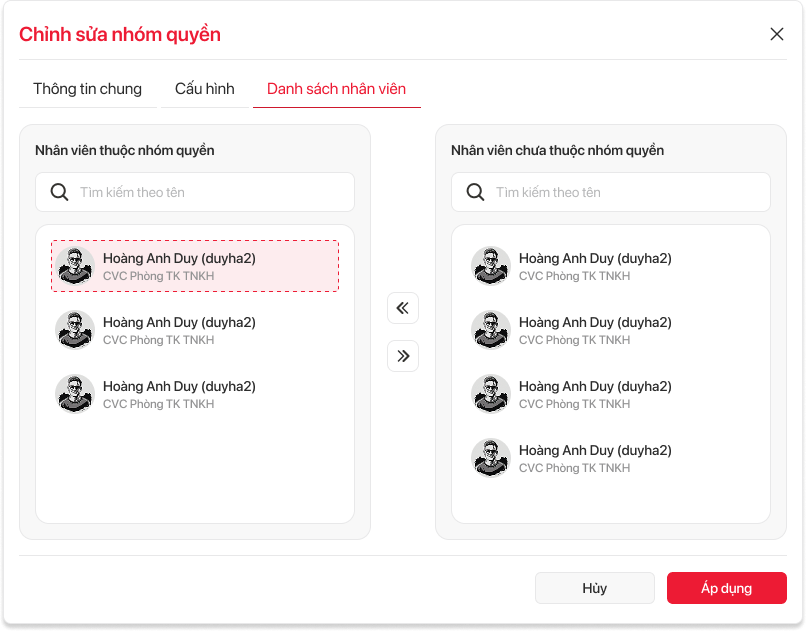Click the double right arrow transfer button
The width and height of the screenshot is (806, 631).
click(x=403, y=356)
